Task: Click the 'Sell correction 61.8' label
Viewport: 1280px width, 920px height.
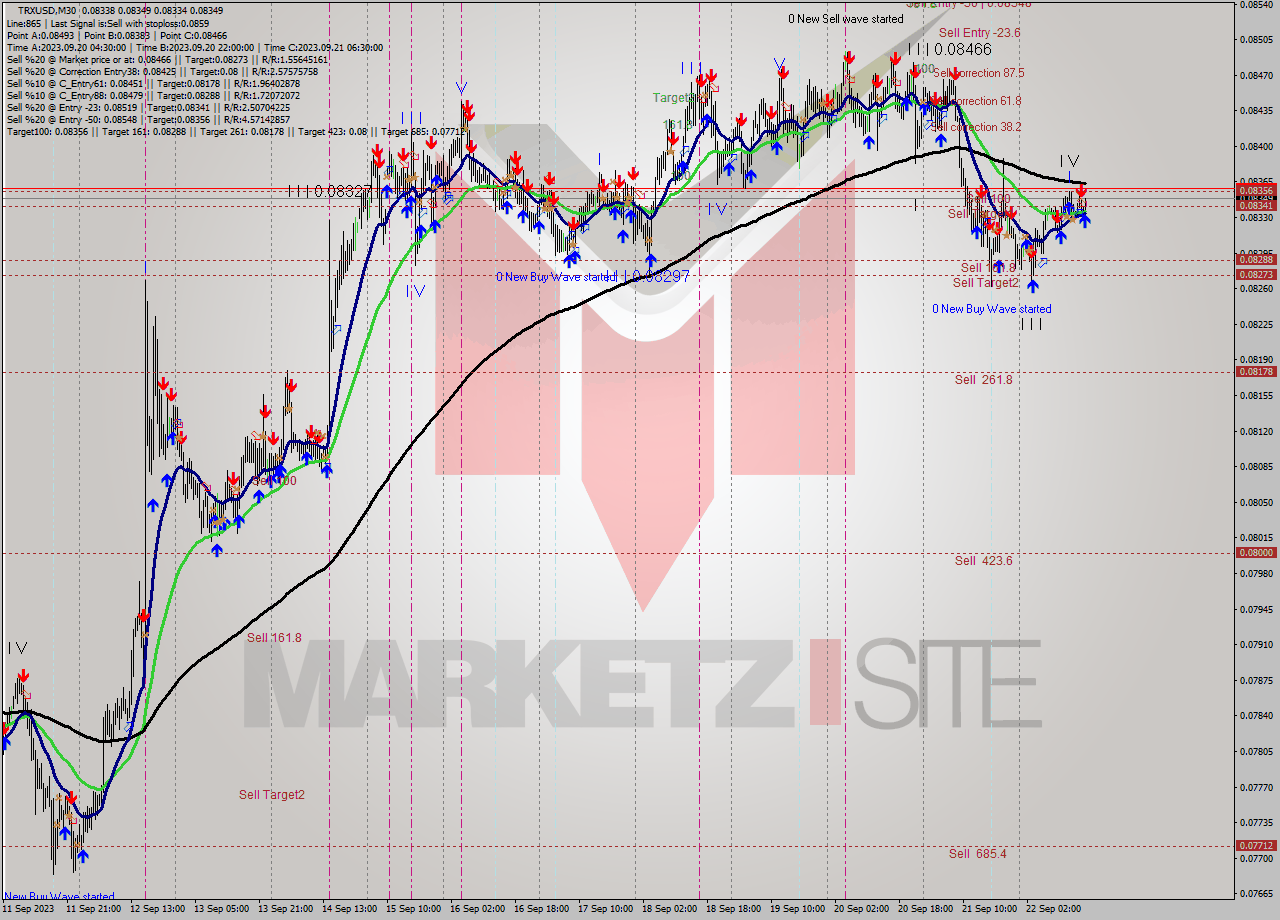Action: (976, 101)
